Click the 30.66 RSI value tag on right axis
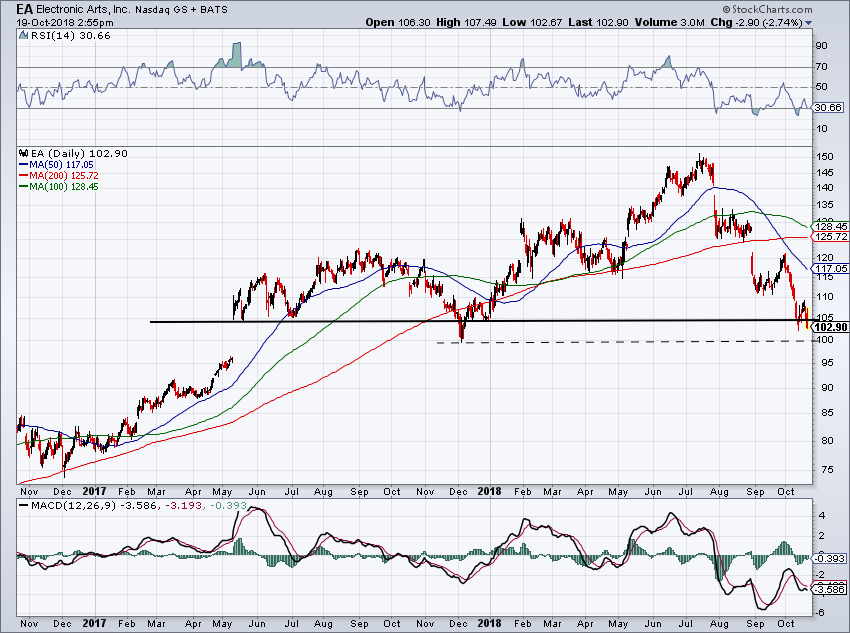 coord(828,107)
